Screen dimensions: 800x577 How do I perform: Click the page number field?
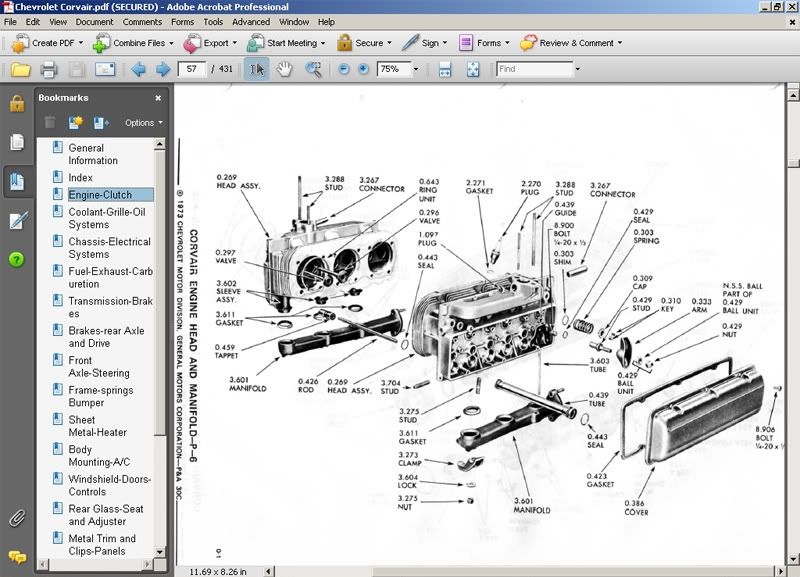pos(191,69)
